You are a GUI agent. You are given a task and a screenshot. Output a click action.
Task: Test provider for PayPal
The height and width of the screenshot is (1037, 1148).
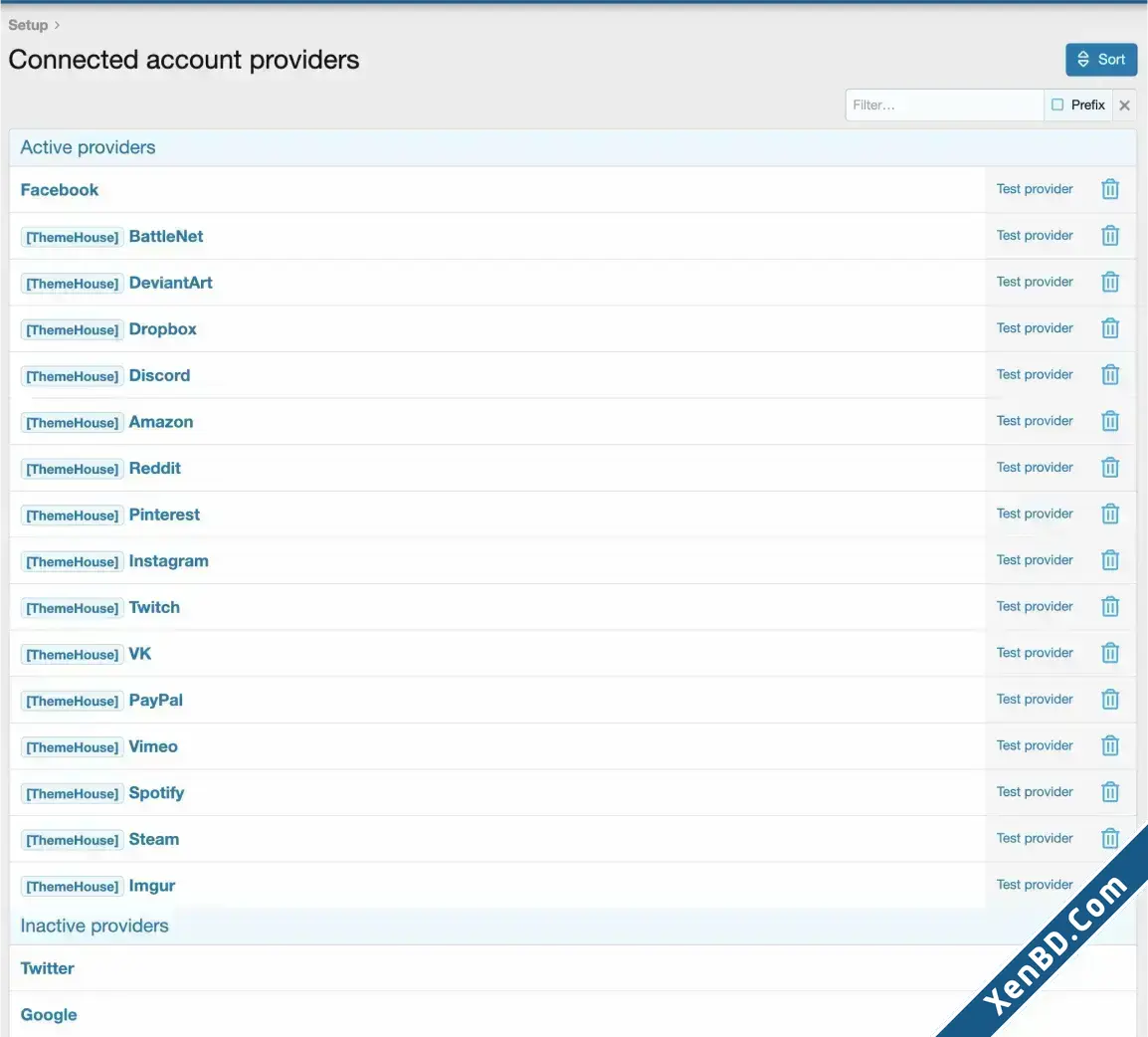click(1035, 700)
